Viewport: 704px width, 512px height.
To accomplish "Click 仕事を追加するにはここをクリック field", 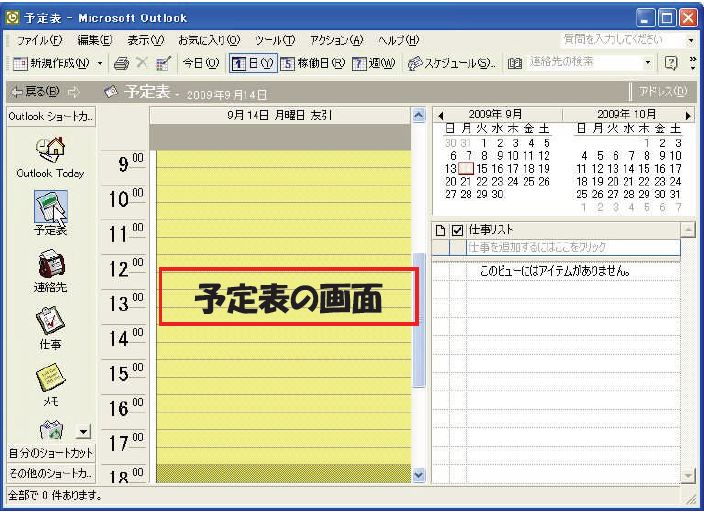I will pyautogui.click(x=573, y=247).
